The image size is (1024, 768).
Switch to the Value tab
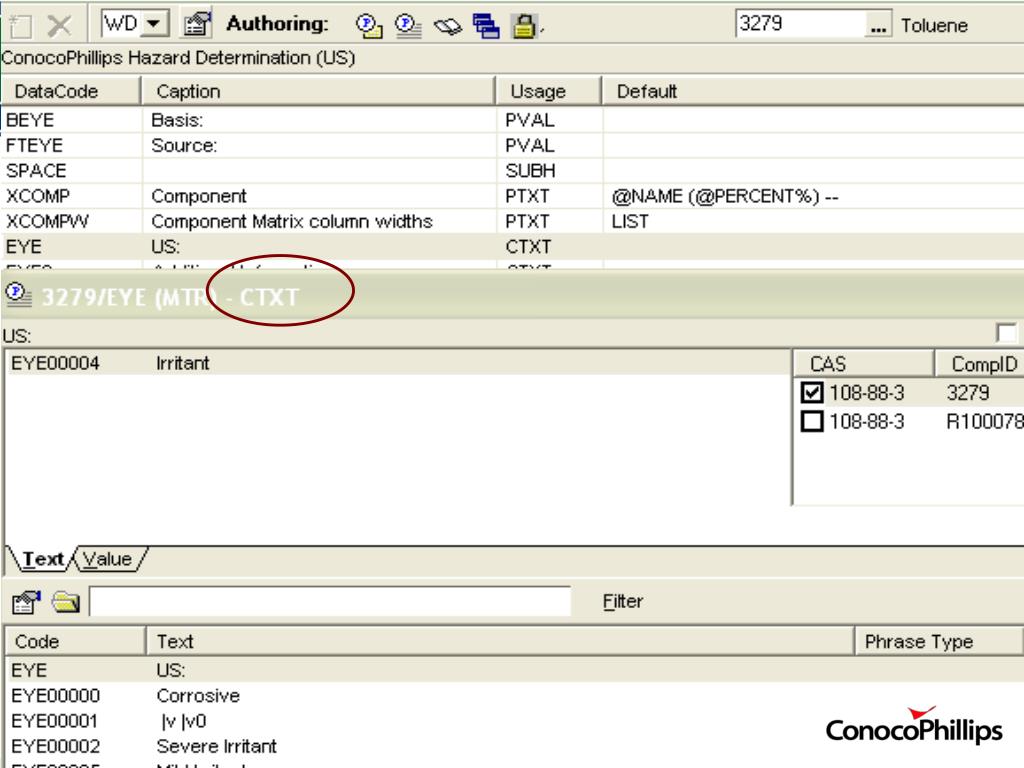click(x=107, y=559)
